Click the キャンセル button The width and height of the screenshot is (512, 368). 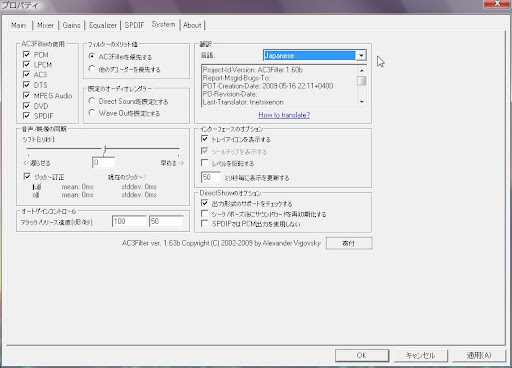(x=420, y=355)
